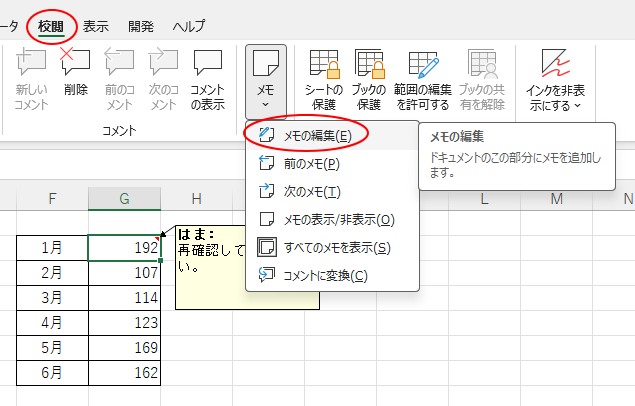The height and width of the screenshot is (406, 635).
Task: Select 前のメモ(P) menu item
Action: click(332, 164)
